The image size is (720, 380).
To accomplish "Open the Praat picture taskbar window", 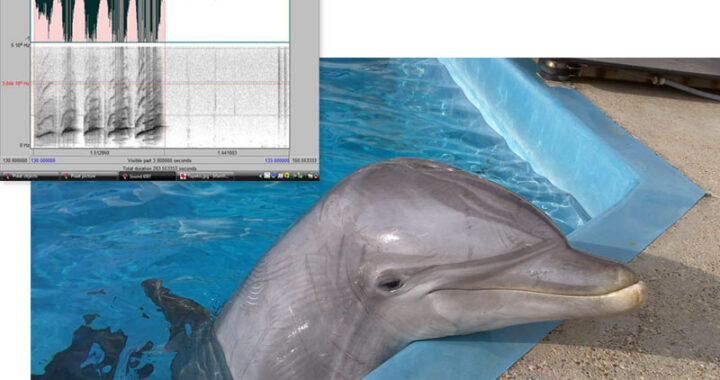I will (x=89, y=176).
